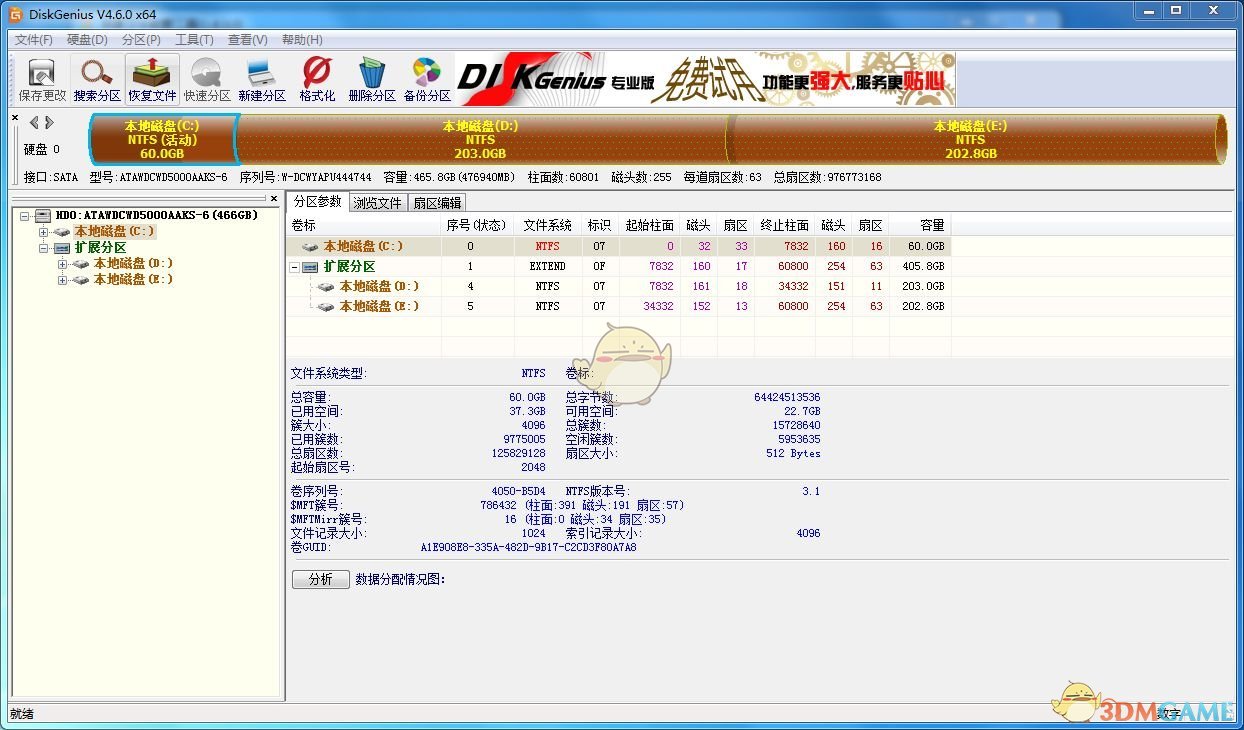Go to previous disk with left arrow
The width and height of the screenshot is (1244, 730).
pyautogui.click(x=34, y=123)
